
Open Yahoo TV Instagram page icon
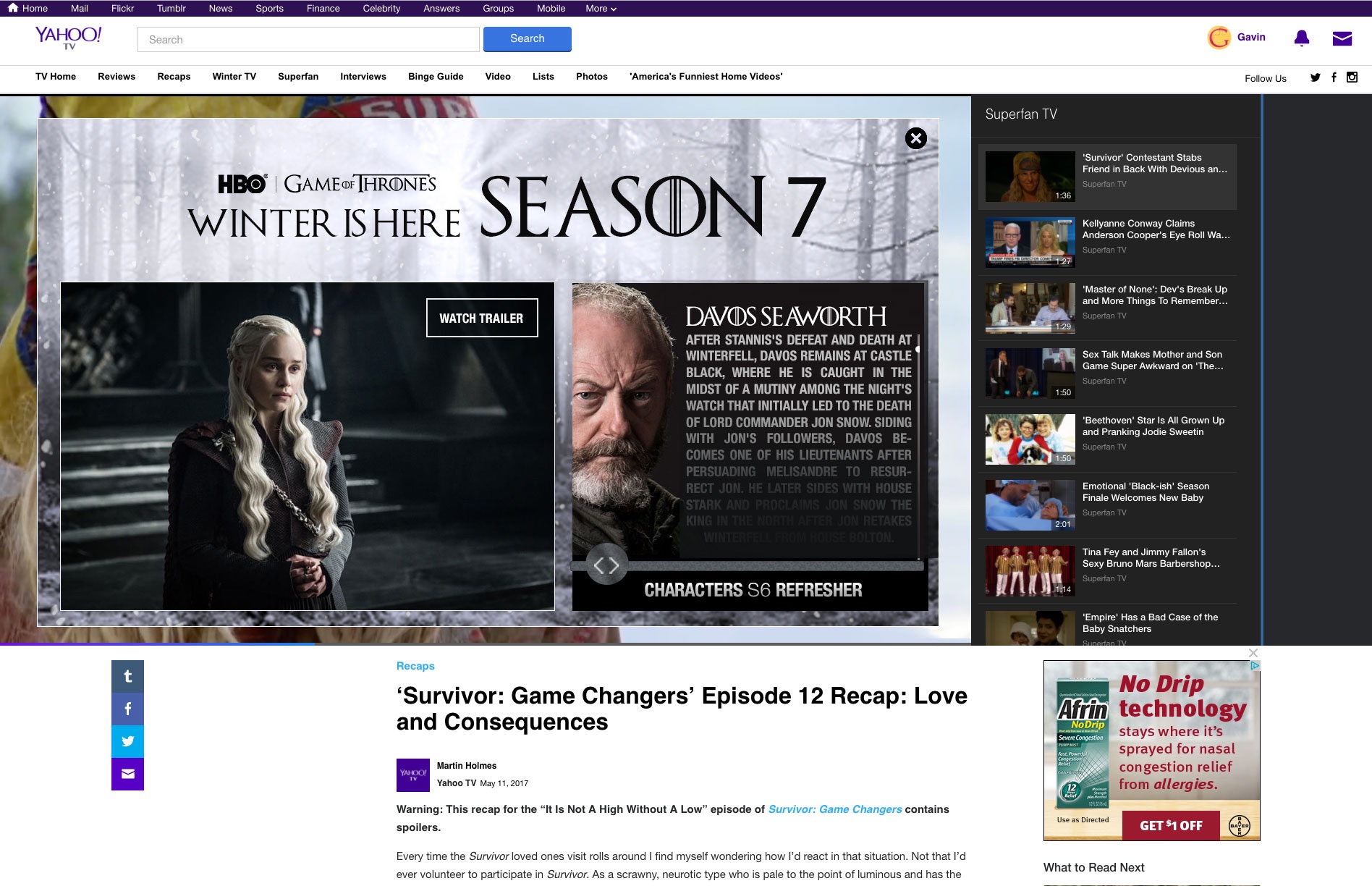tap(1352, 77)
